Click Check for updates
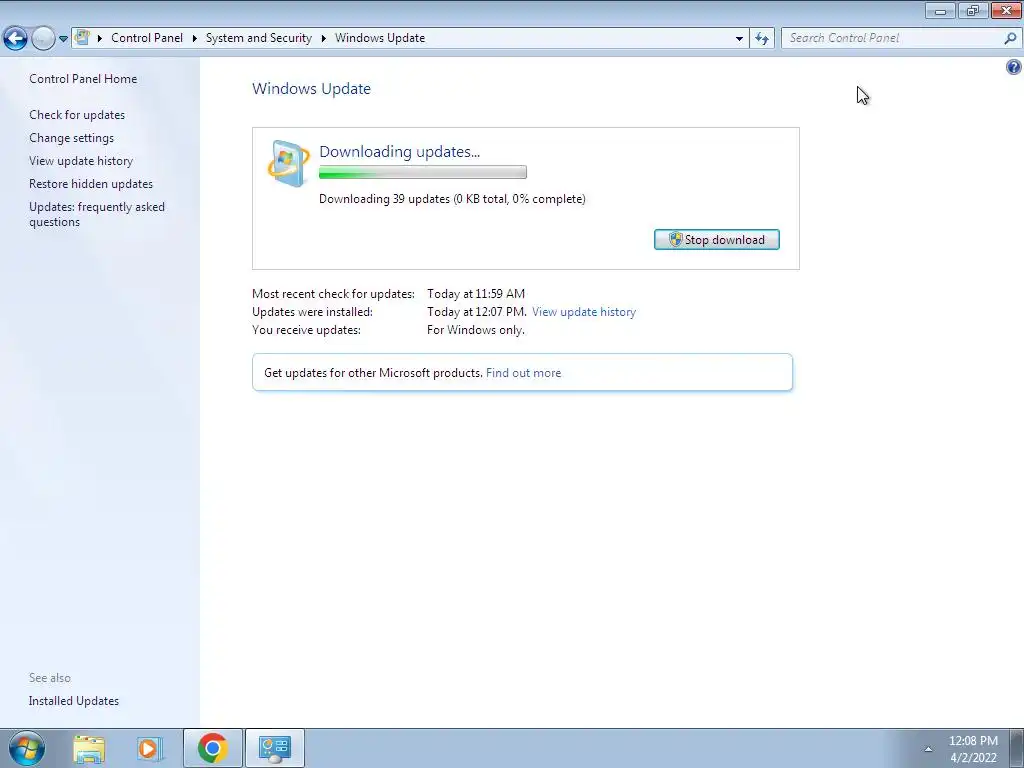Image resolution: width=1024 pixels, height=768 pixels. pyautogui.click(x=77, y=115)
